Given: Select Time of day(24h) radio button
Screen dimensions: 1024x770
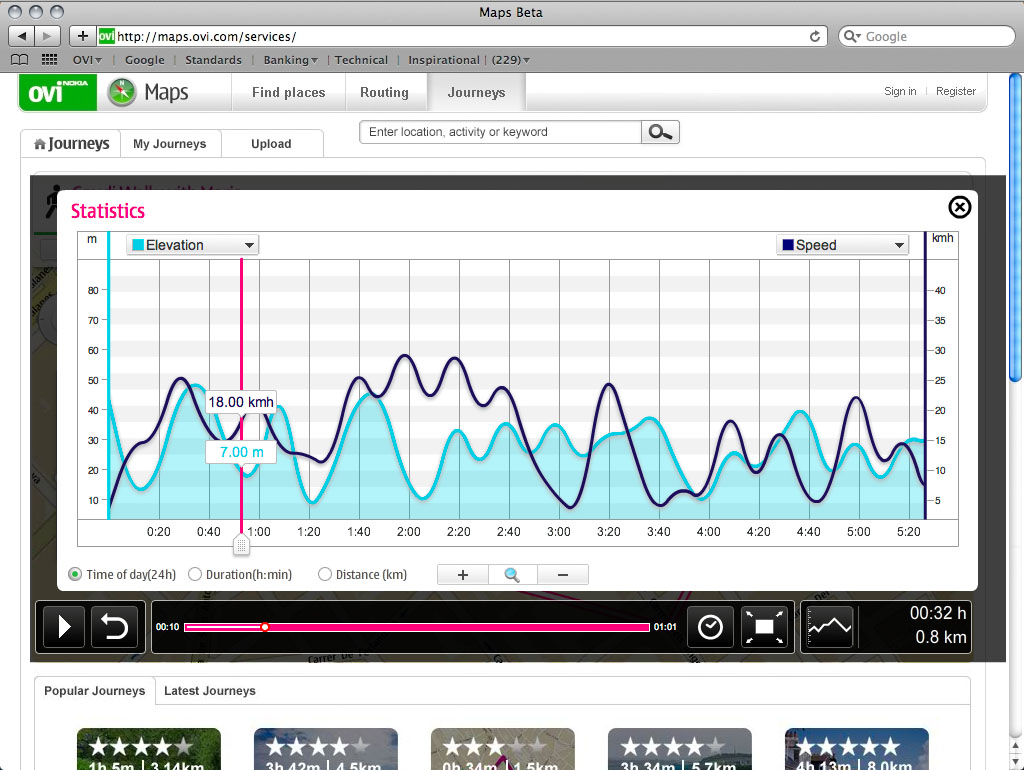Looking at the screenshot, I should (x=75, y=575).
